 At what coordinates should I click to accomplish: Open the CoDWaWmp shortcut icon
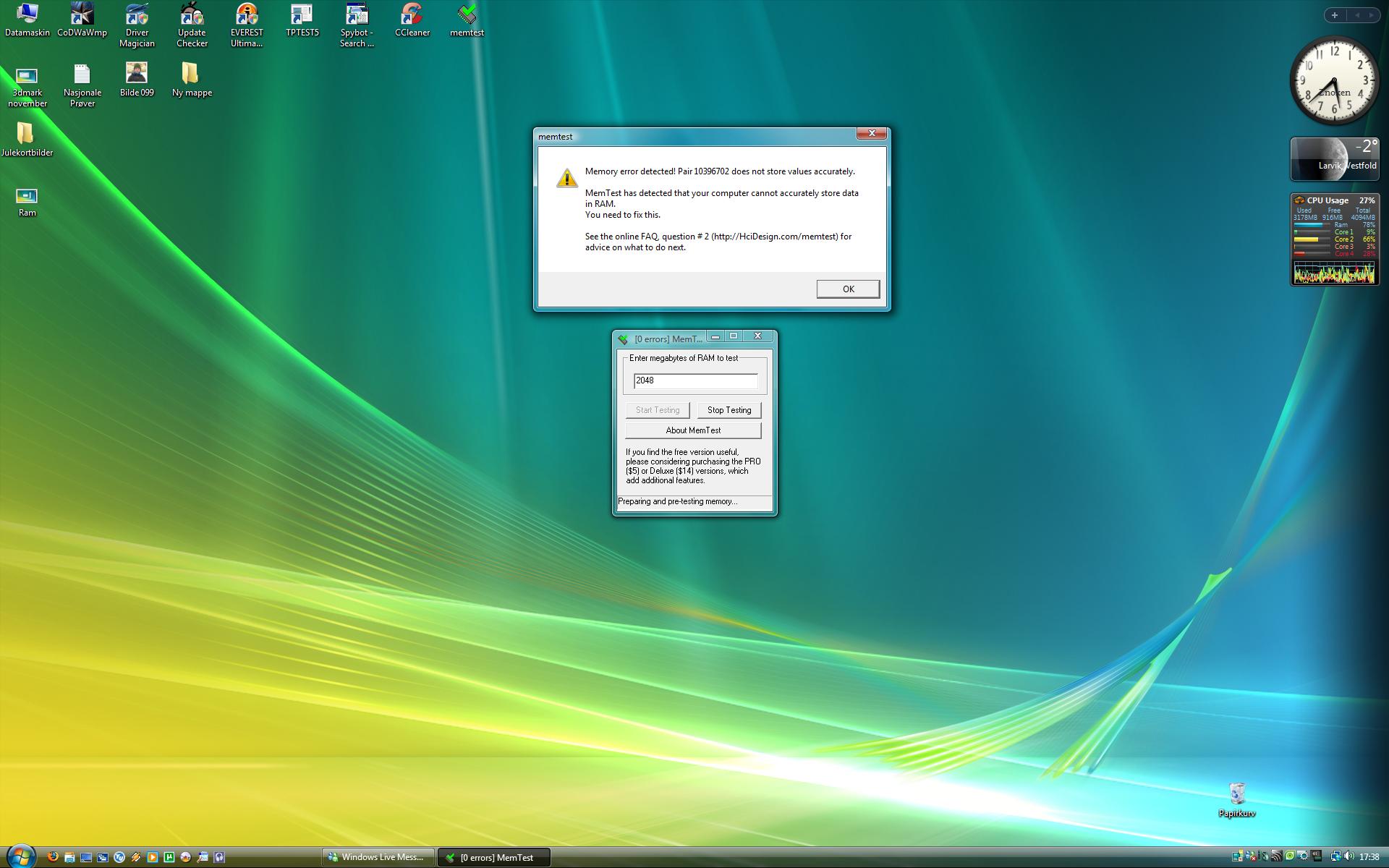pos(82,19)
